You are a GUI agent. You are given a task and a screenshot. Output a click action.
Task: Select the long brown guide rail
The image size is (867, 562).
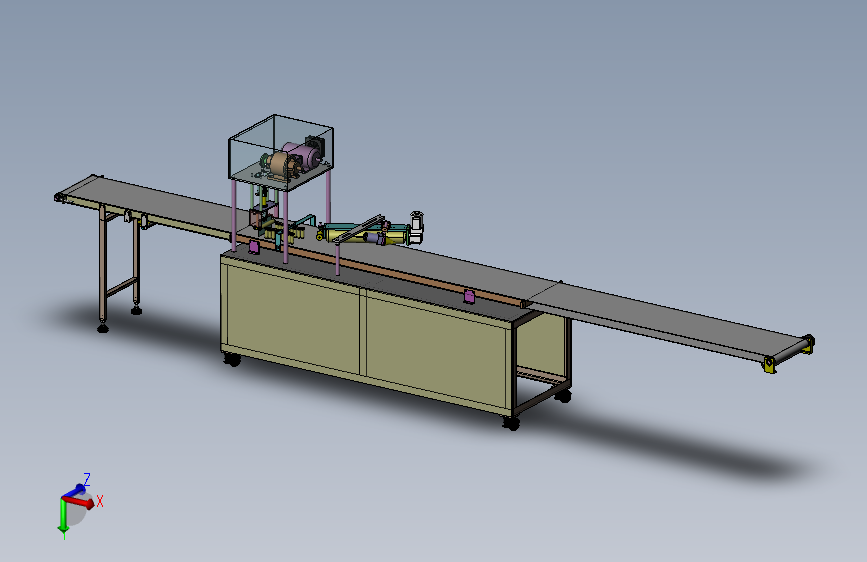tap(382, 273)
